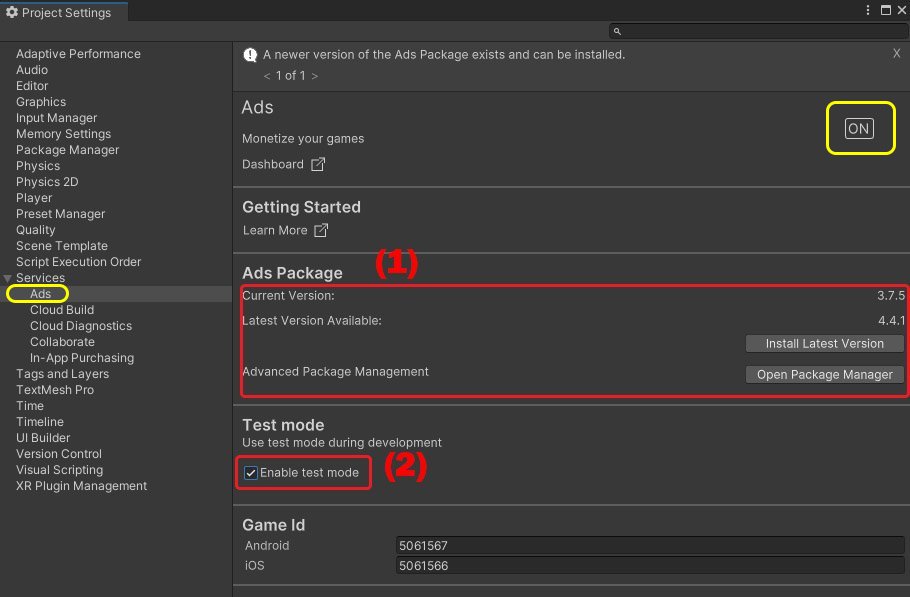Select Preset Manager settings

60,214
